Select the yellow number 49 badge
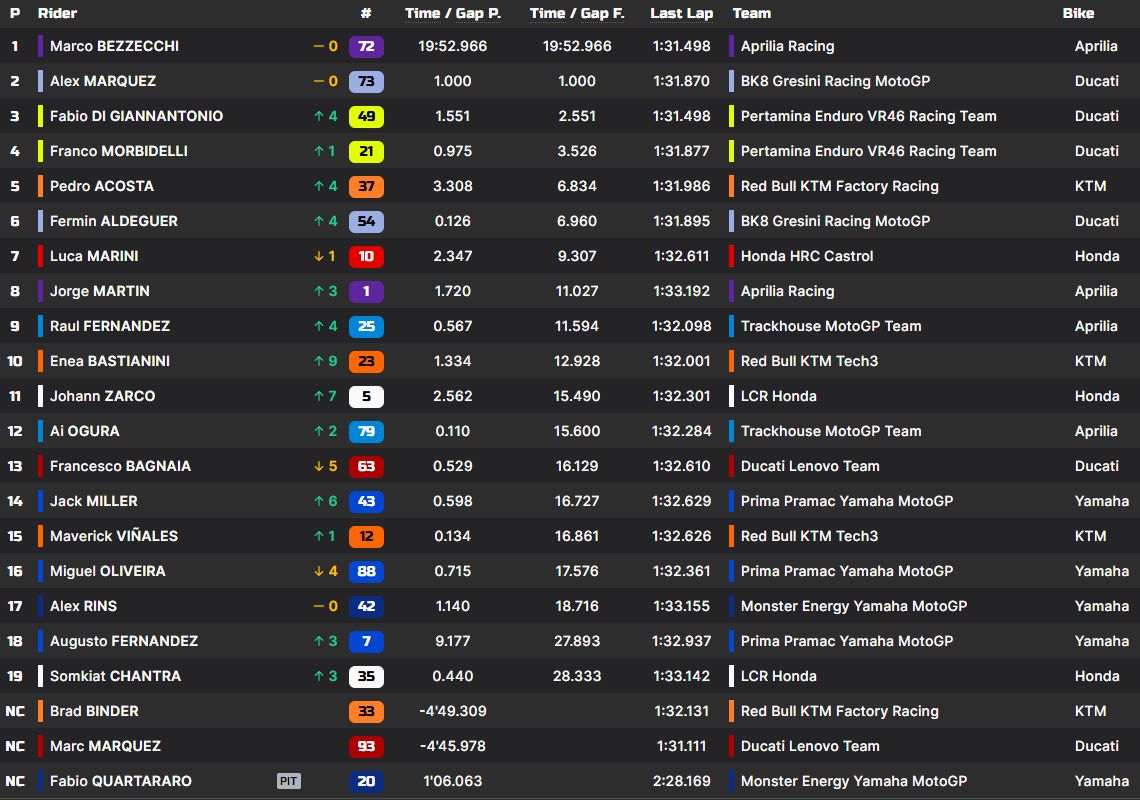 click(x=366, y=116)
